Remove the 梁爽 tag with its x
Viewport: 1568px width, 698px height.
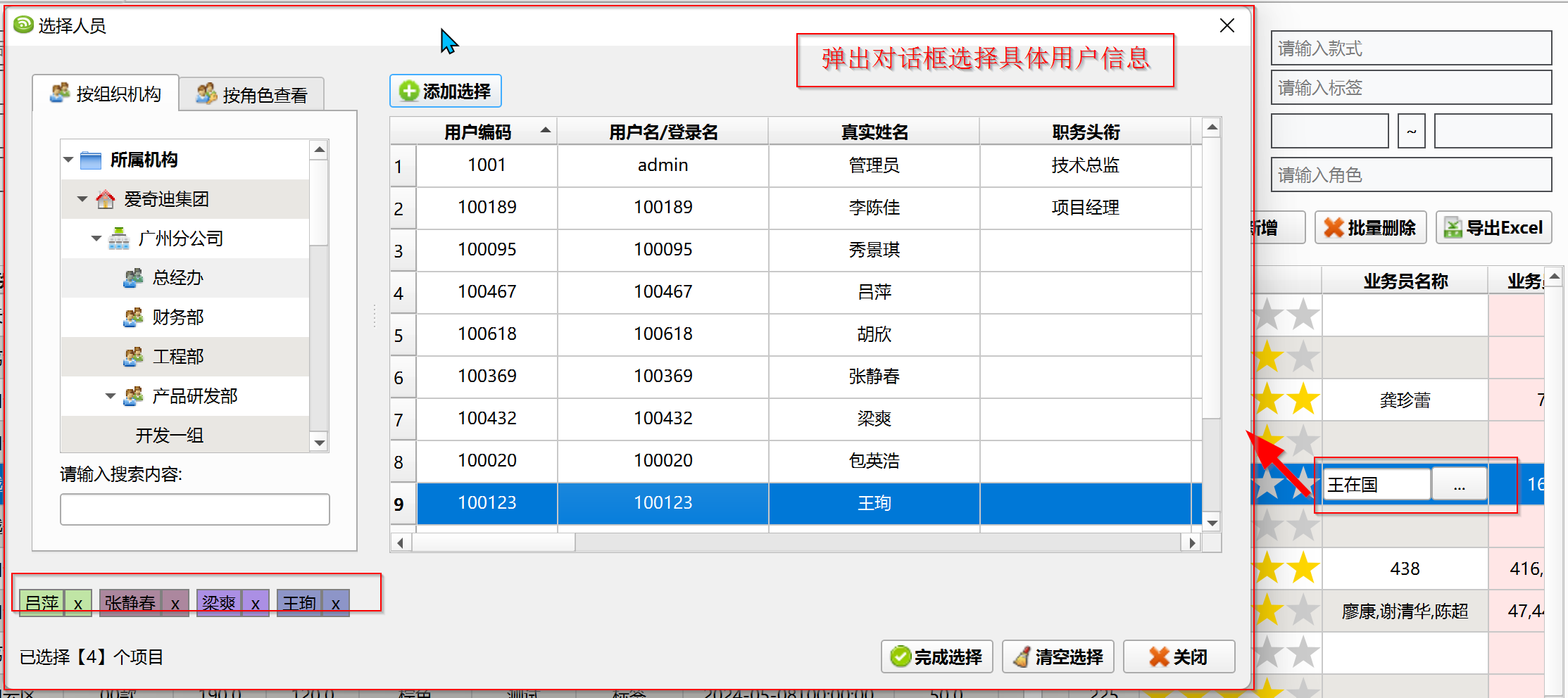click(256, 603)
